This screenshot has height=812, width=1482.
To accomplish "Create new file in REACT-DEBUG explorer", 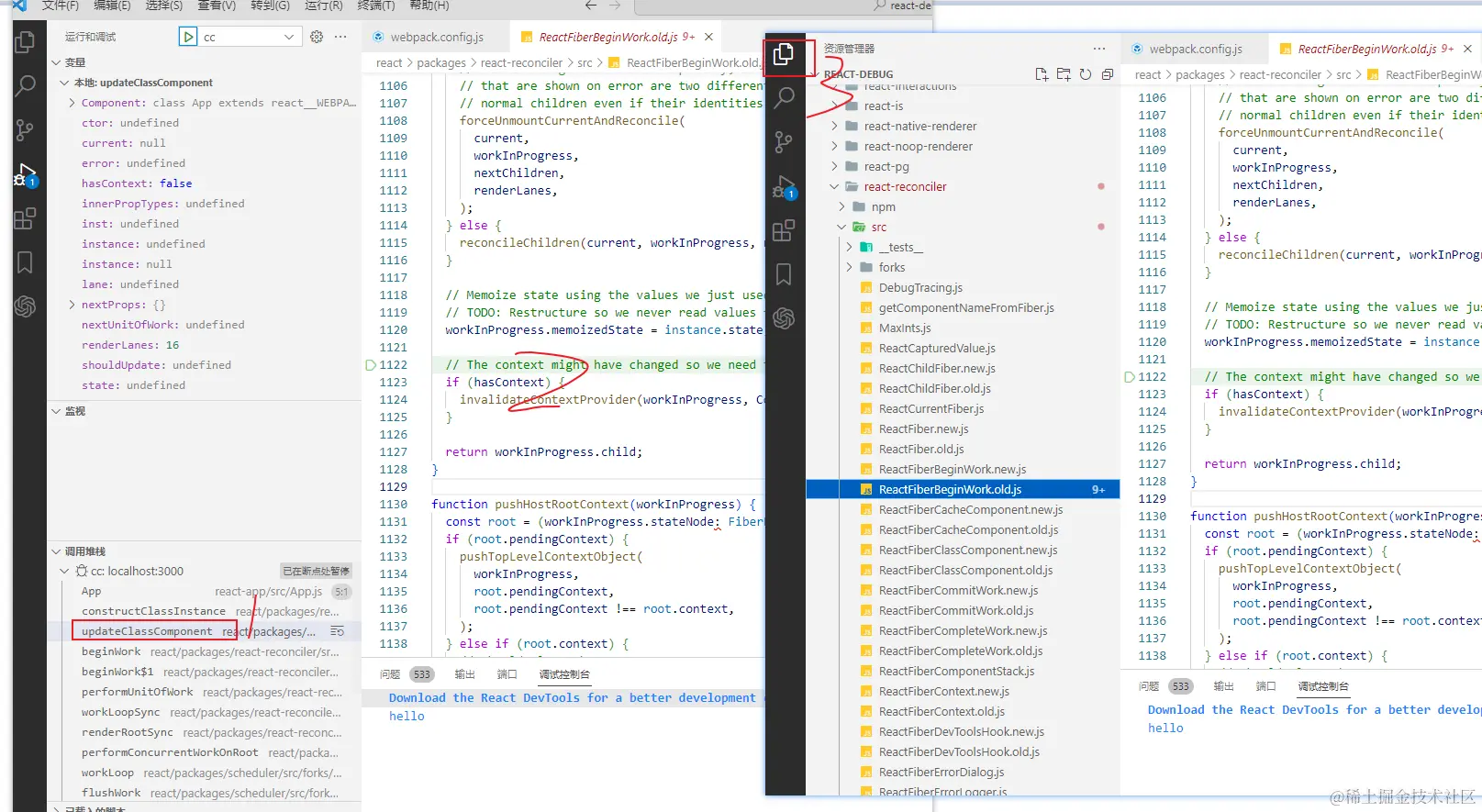I will point(1042,74).
